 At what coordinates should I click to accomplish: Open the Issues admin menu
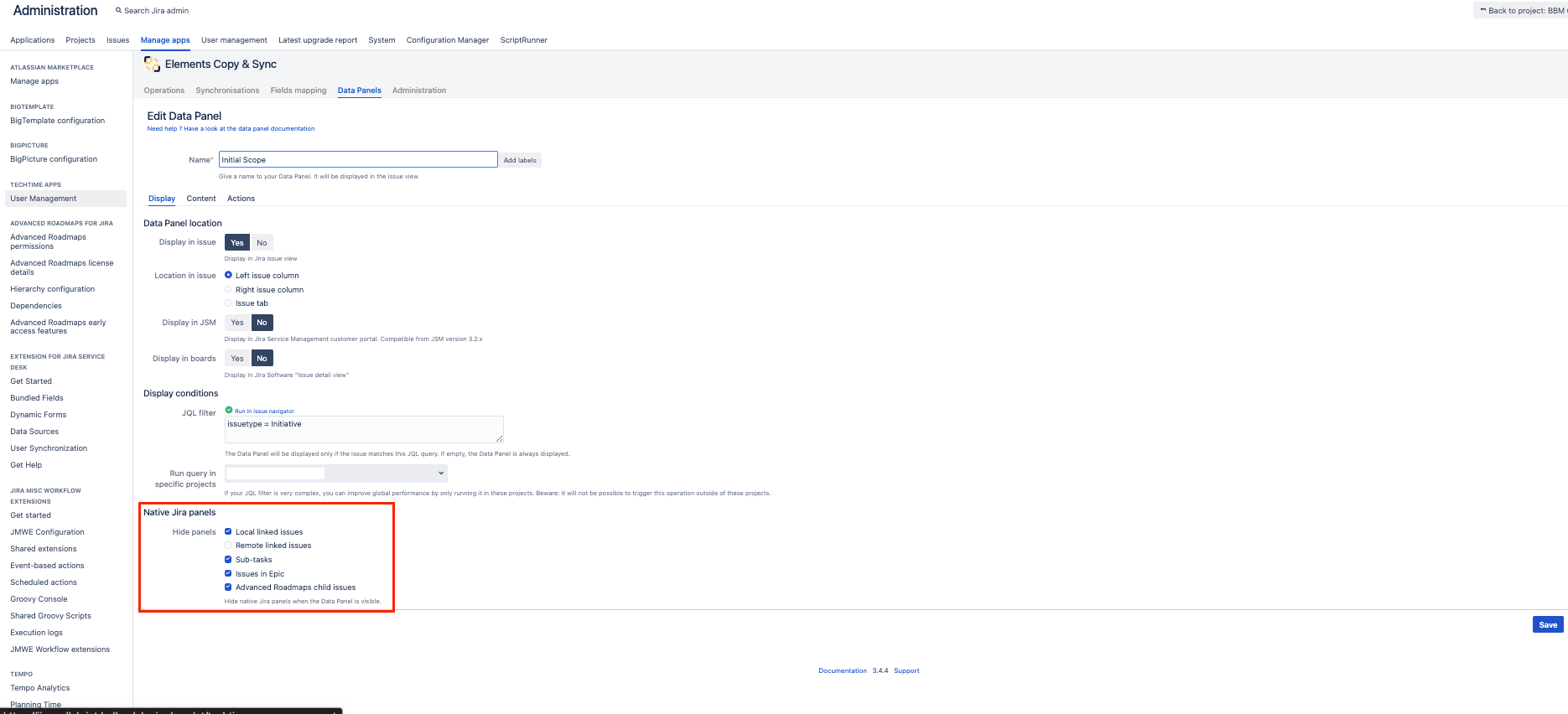click(x=117, y=40)
